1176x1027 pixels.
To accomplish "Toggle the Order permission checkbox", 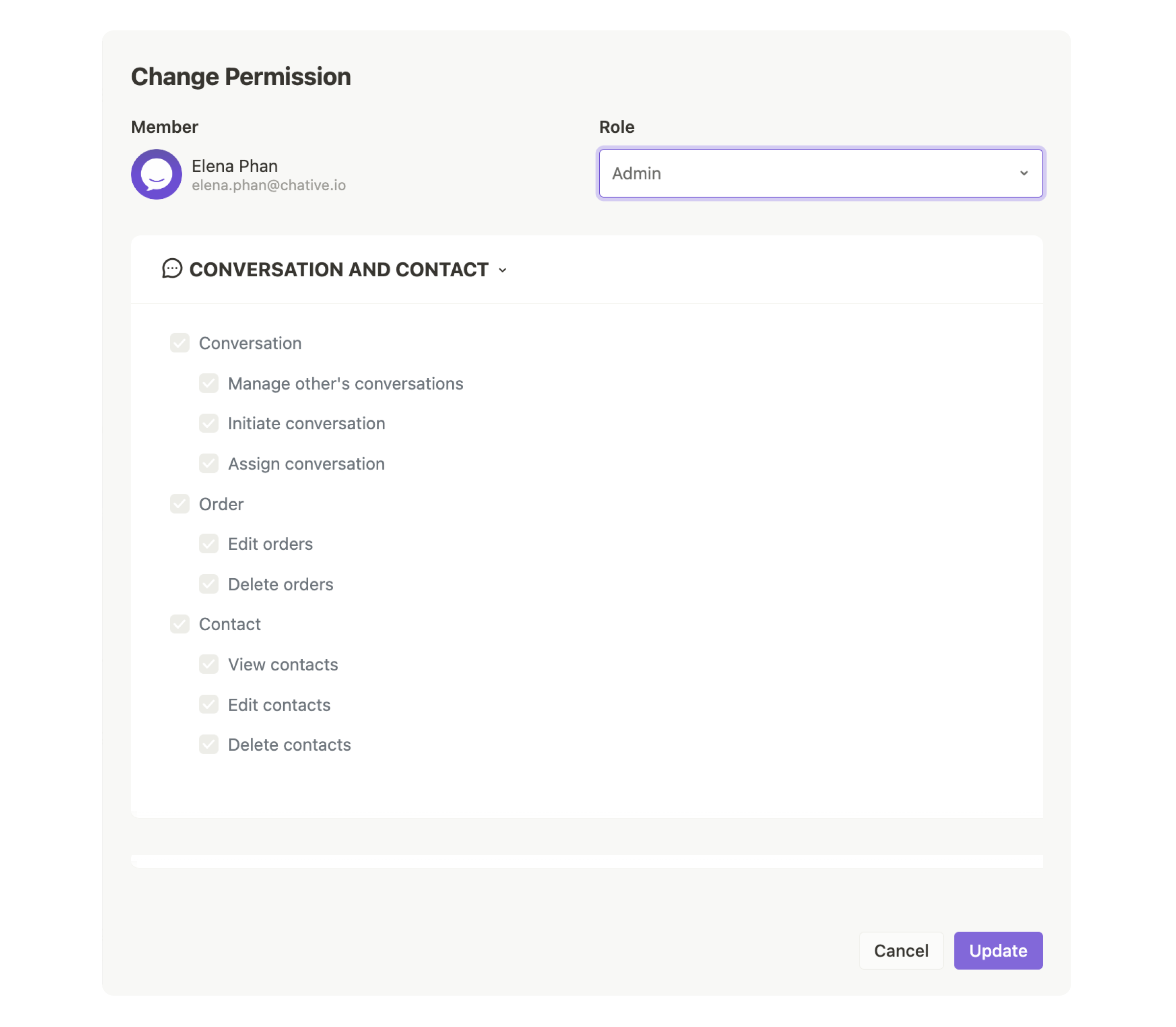I will click(x=180, y=503).
